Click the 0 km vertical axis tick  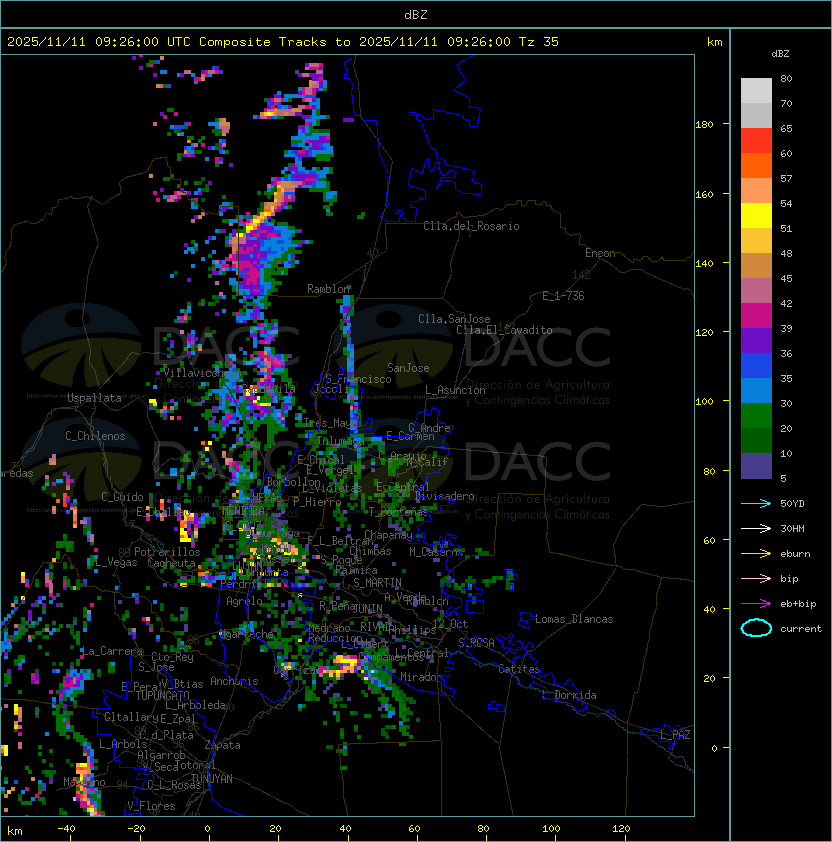pyautogui.click(x=714, y=748)
